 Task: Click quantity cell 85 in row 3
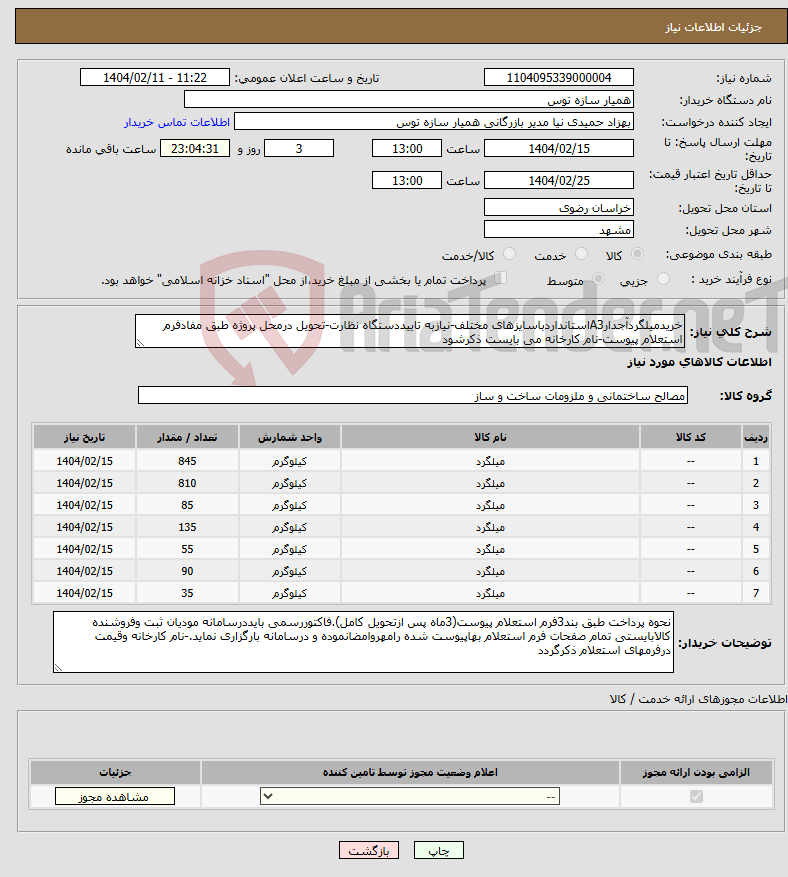pyautogui.click(x=187, y=505)
